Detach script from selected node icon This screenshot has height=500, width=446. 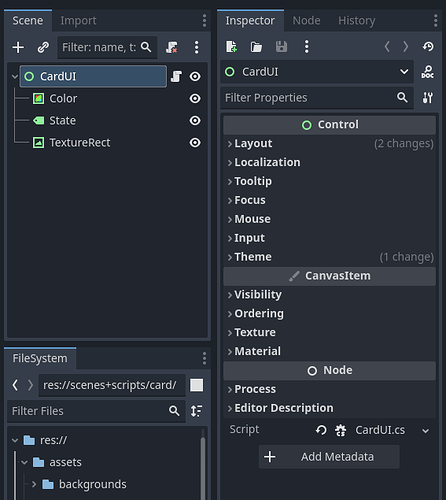172,47
